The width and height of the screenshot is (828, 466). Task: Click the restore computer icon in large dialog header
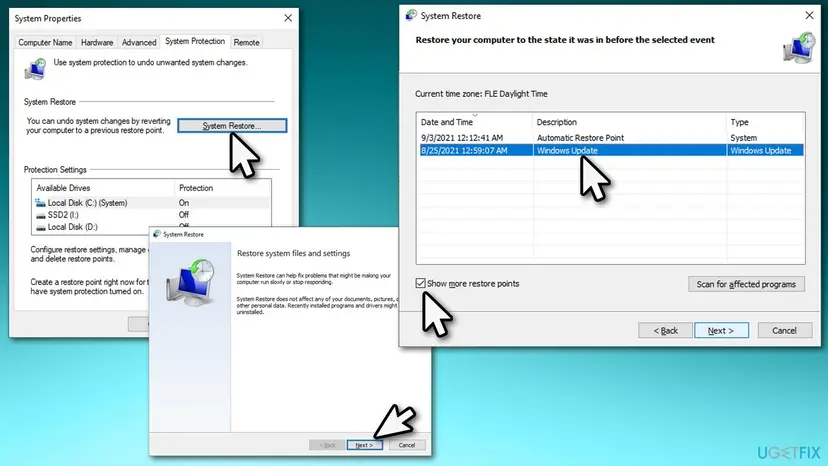799,48
